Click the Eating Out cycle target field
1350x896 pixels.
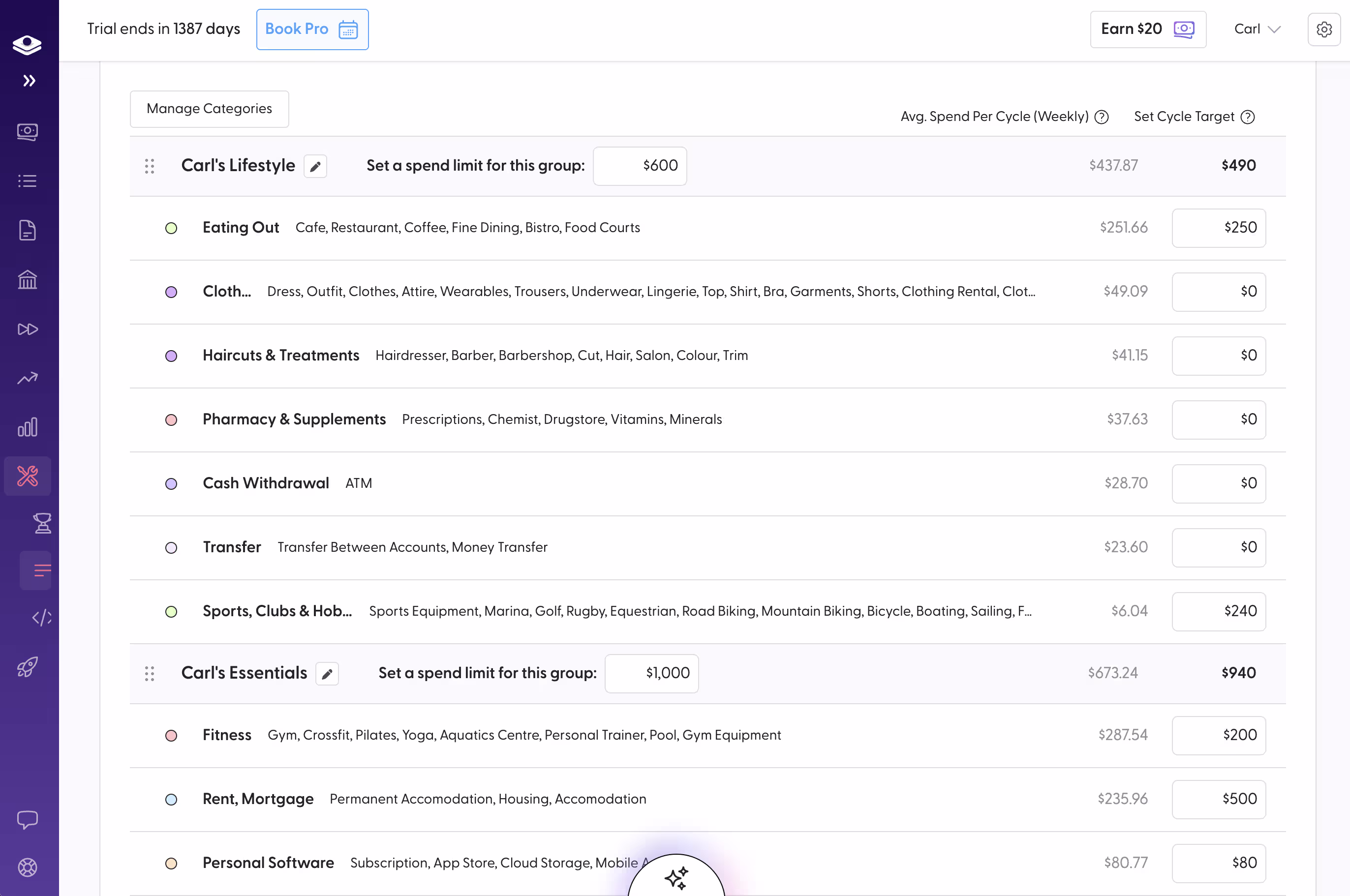point(1219,228)
